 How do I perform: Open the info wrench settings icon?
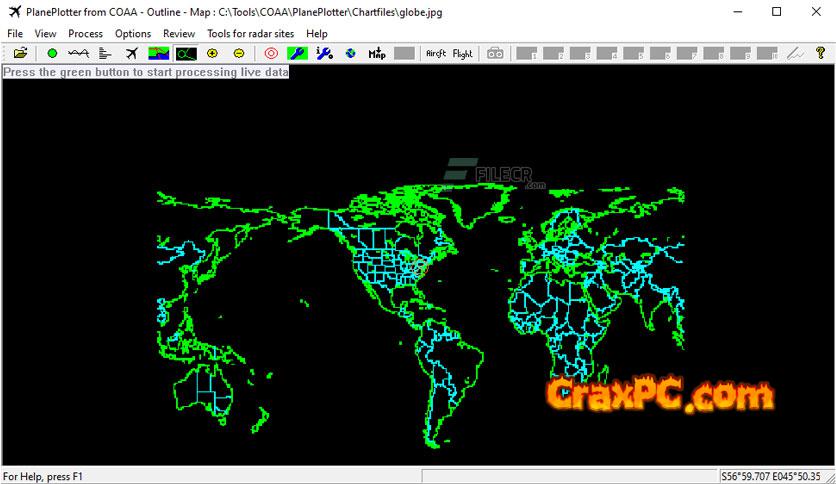[324, 53]
